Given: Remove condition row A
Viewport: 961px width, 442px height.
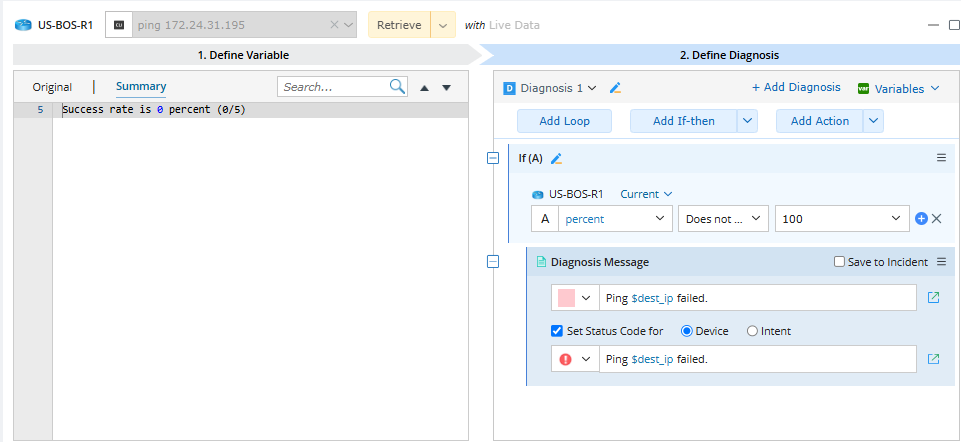Looking at the screenshot, I should coord(937,218).
